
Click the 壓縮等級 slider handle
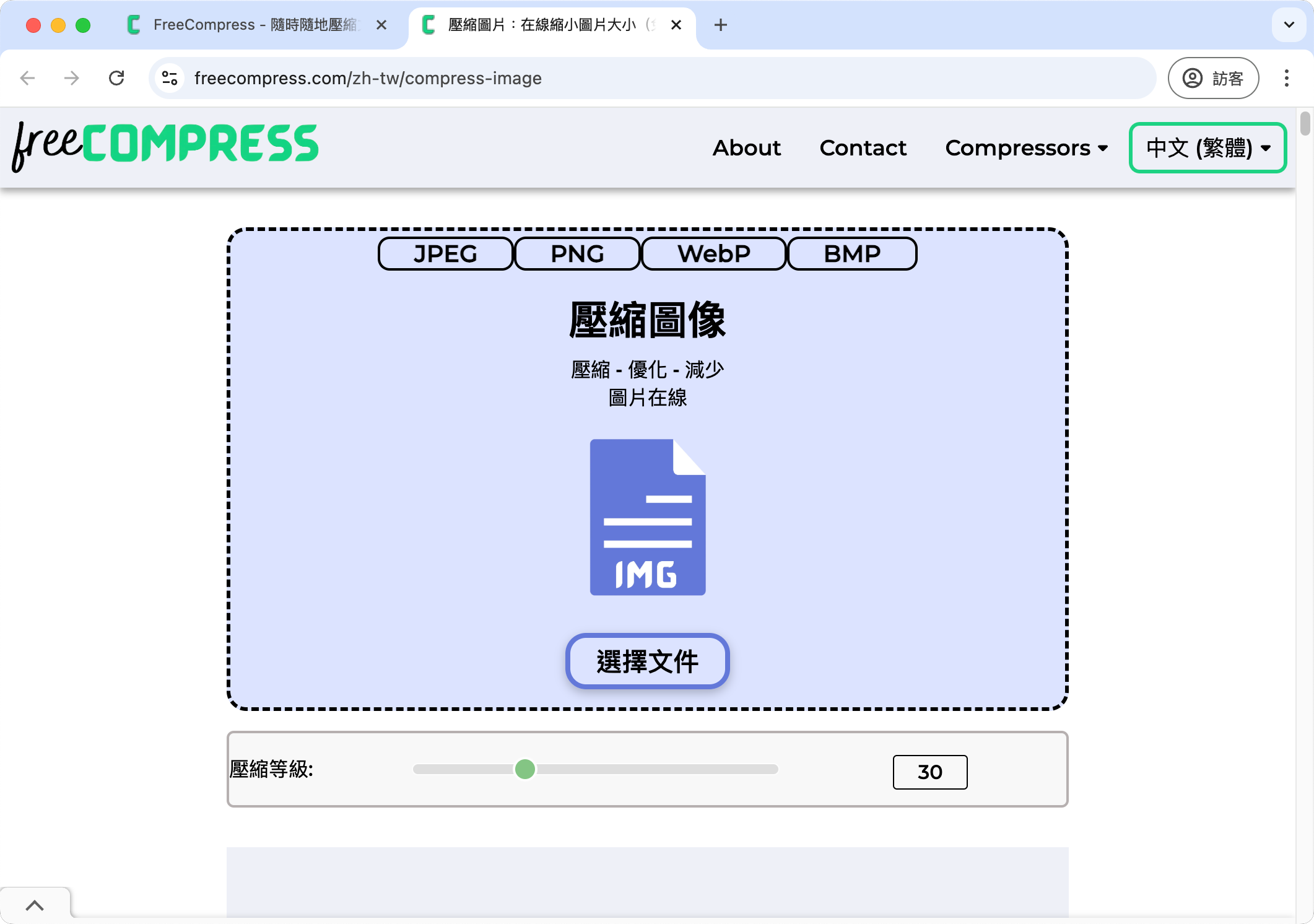[x=525, y=769]
